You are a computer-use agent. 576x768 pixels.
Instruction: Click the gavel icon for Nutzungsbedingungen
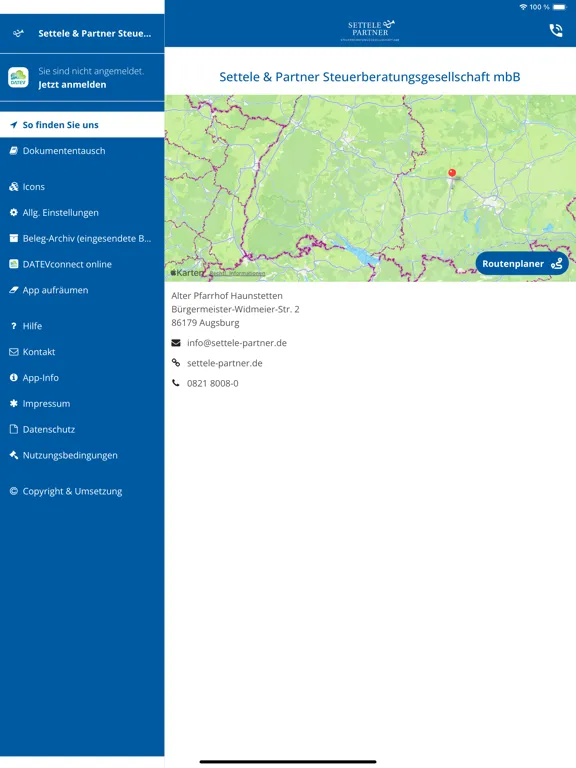[14, 455]
